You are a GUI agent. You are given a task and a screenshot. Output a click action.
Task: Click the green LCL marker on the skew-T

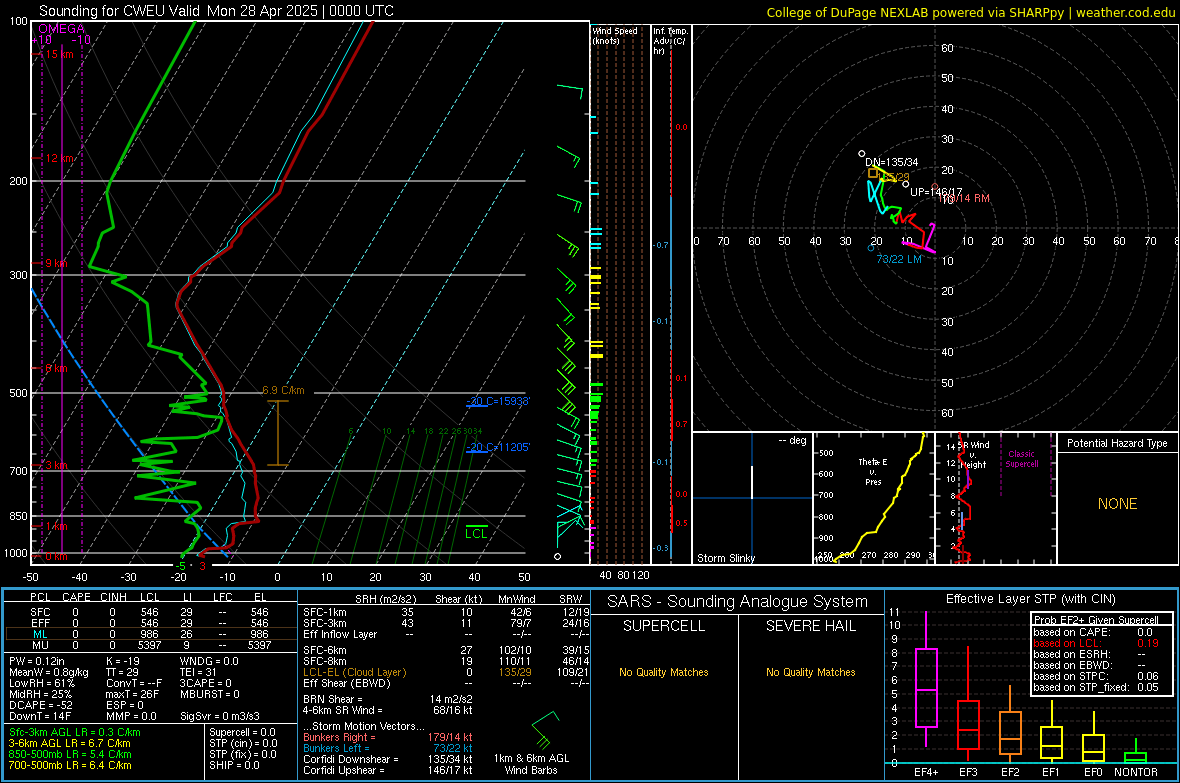pyautogui.click(x=476, y=532)
